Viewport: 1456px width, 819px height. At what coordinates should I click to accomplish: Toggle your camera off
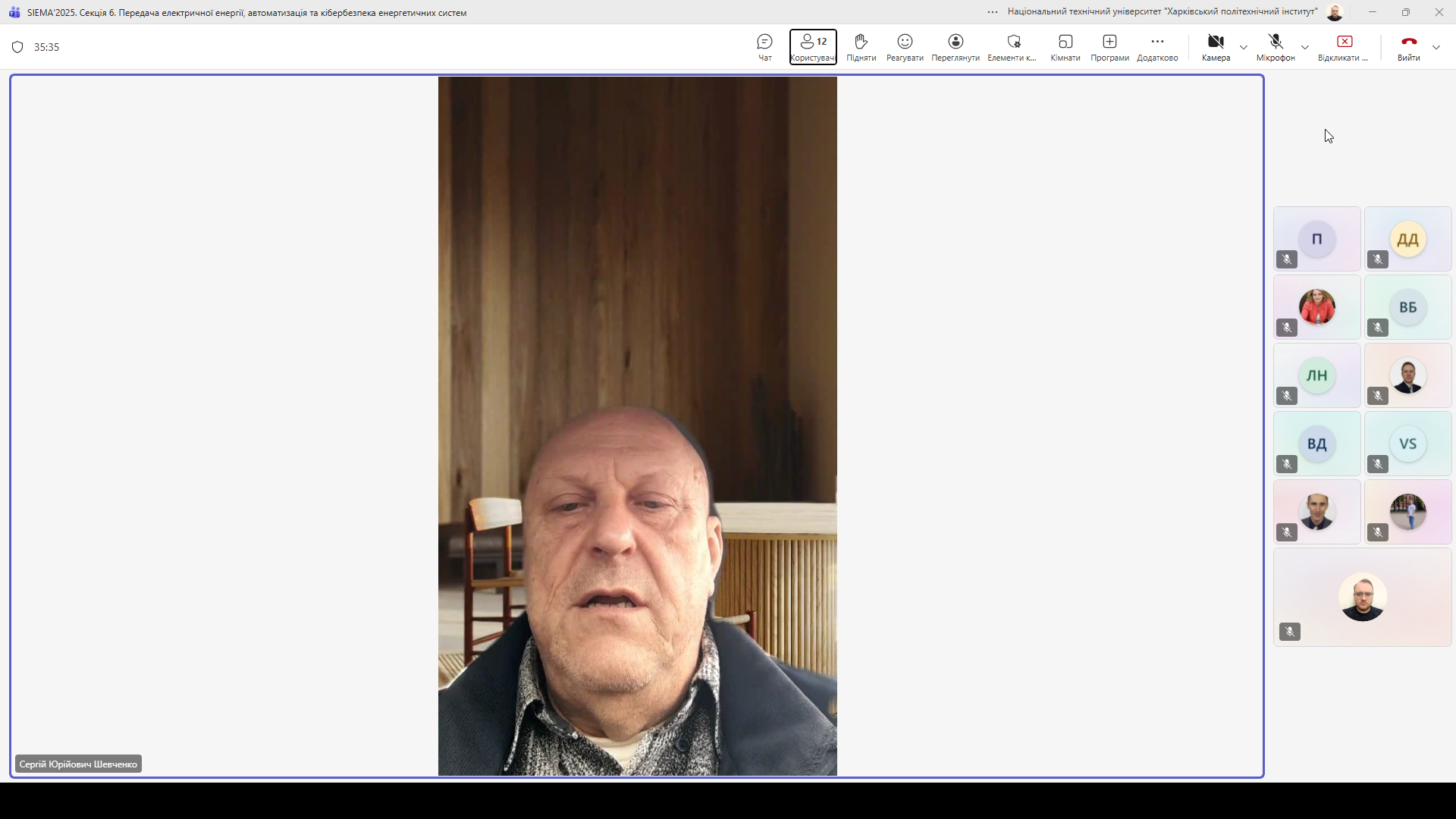click(x=1214, y=46)
